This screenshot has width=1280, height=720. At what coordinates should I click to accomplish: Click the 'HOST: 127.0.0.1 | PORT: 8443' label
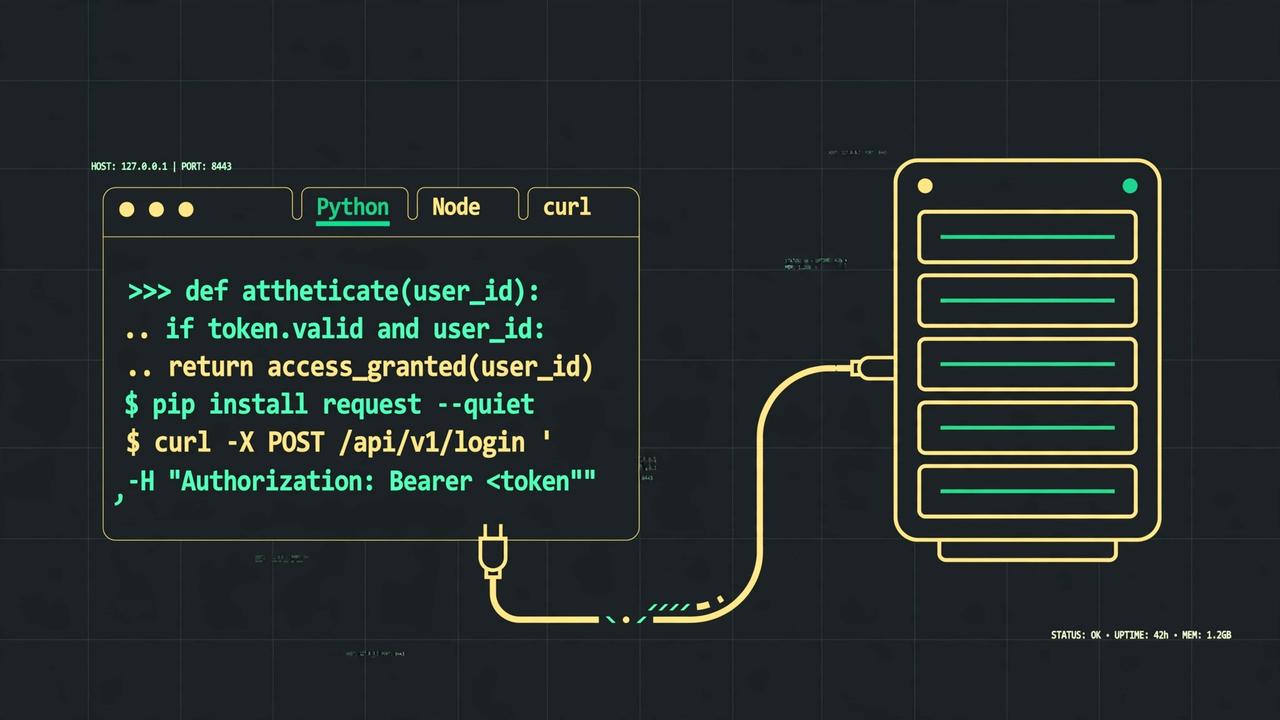click(x=161, y=166)
